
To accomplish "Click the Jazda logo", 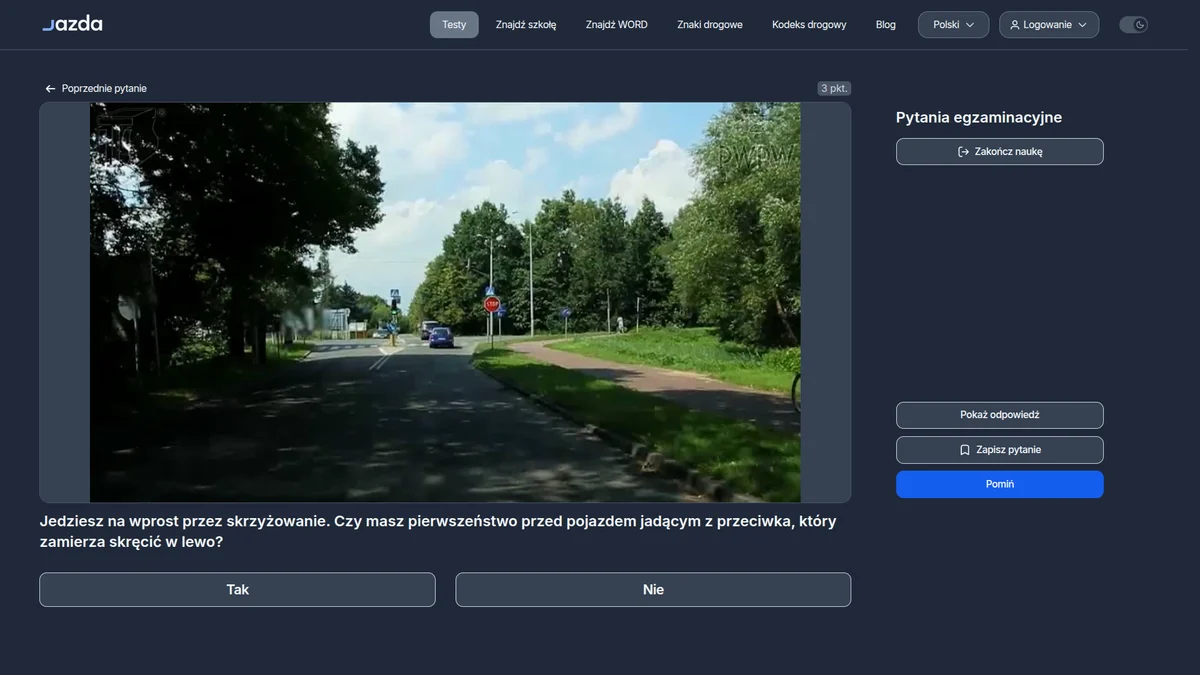I will click(x=72, y=24).
